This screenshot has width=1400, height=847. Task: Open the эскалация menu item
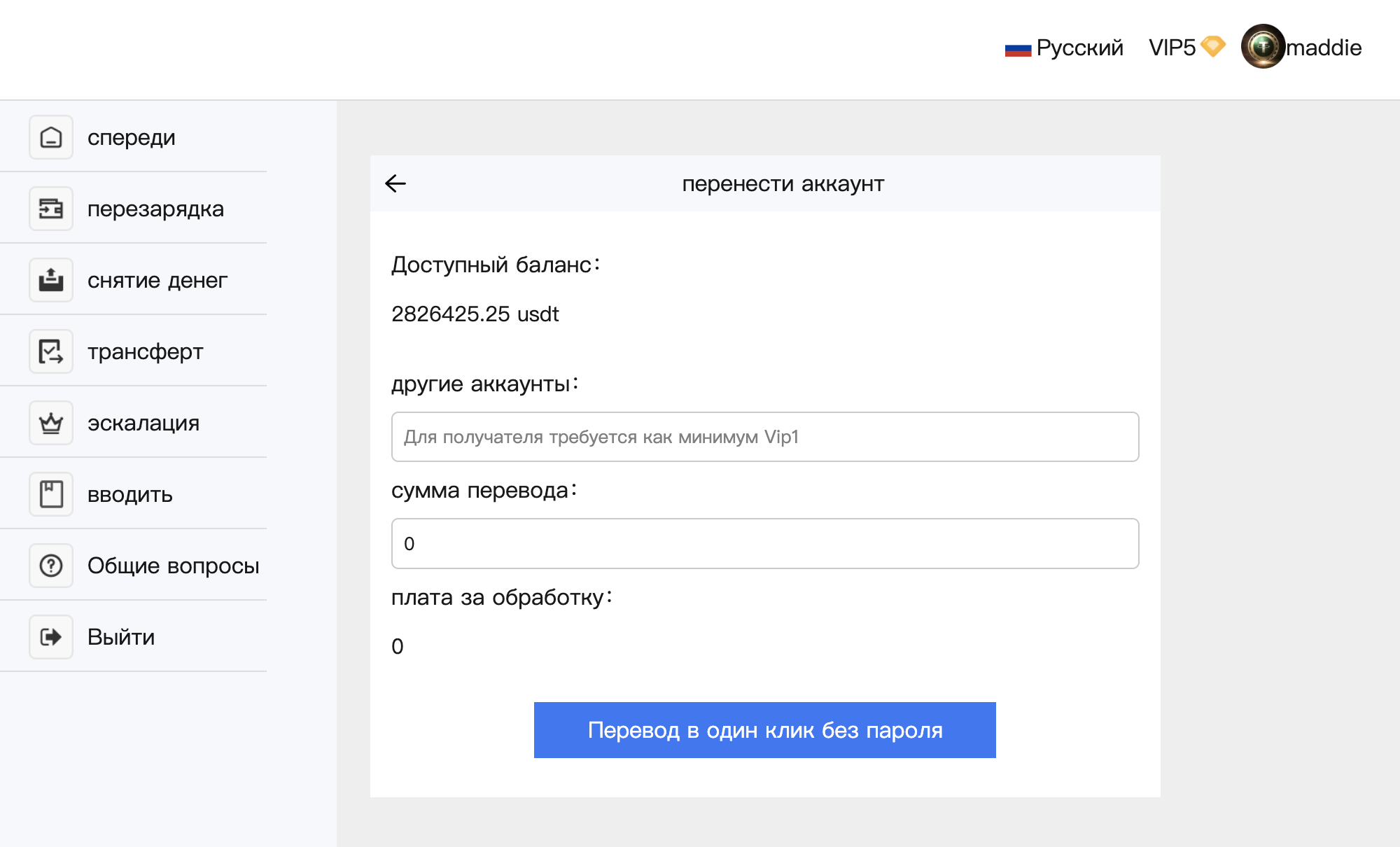(x=134, y=423)
